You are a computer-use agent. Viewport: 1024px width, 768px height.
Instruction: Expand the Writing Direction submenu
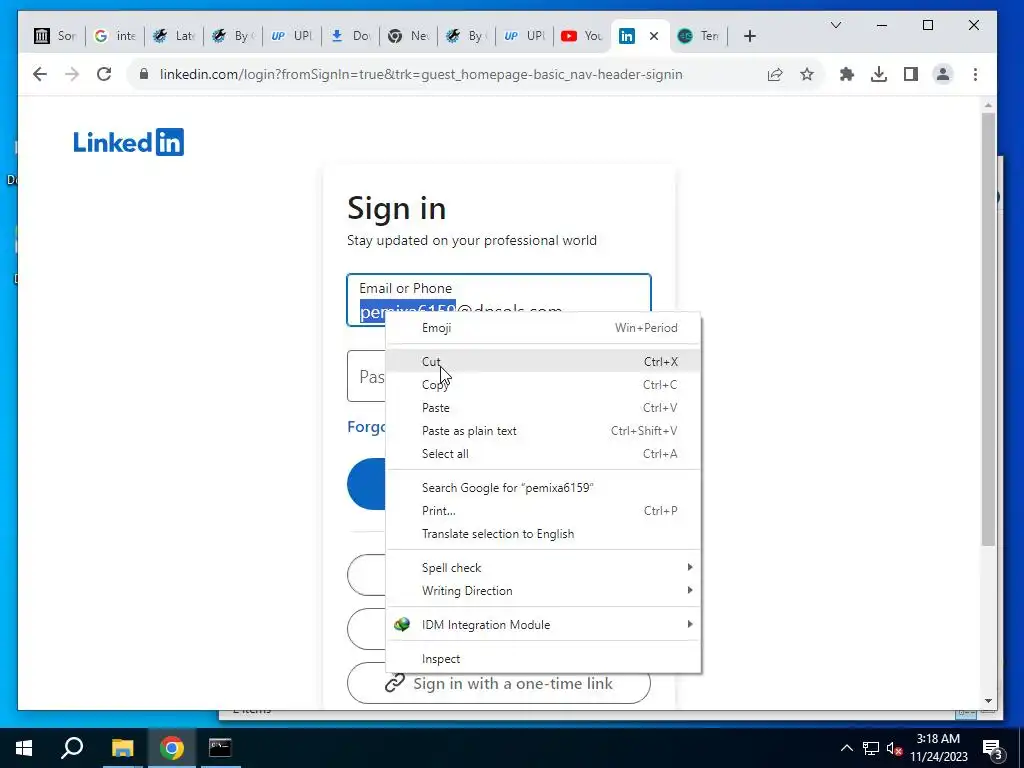pyautogui.click(x=543, y=590)
